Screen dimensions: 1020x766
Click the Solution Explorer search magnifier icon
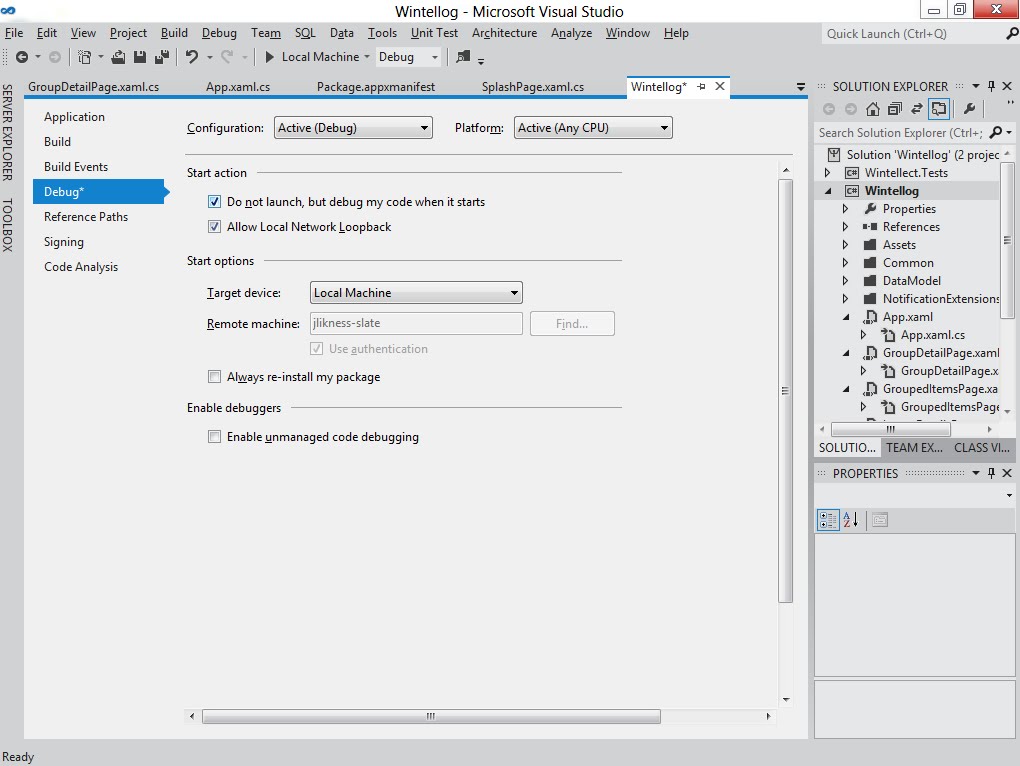click(x=995, y=133)
